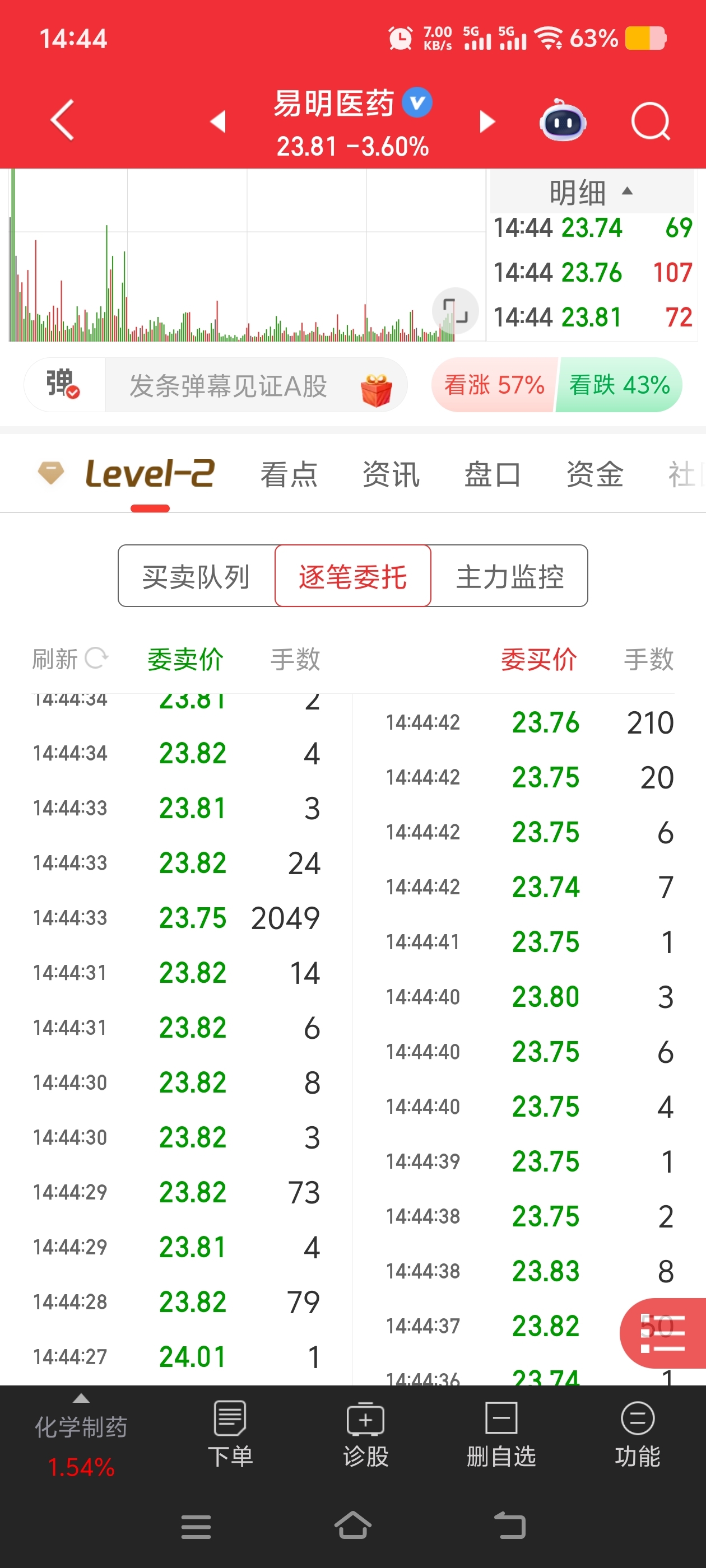Select the sell order at 24.01

pyautogui.click(x=176, y=1356)
